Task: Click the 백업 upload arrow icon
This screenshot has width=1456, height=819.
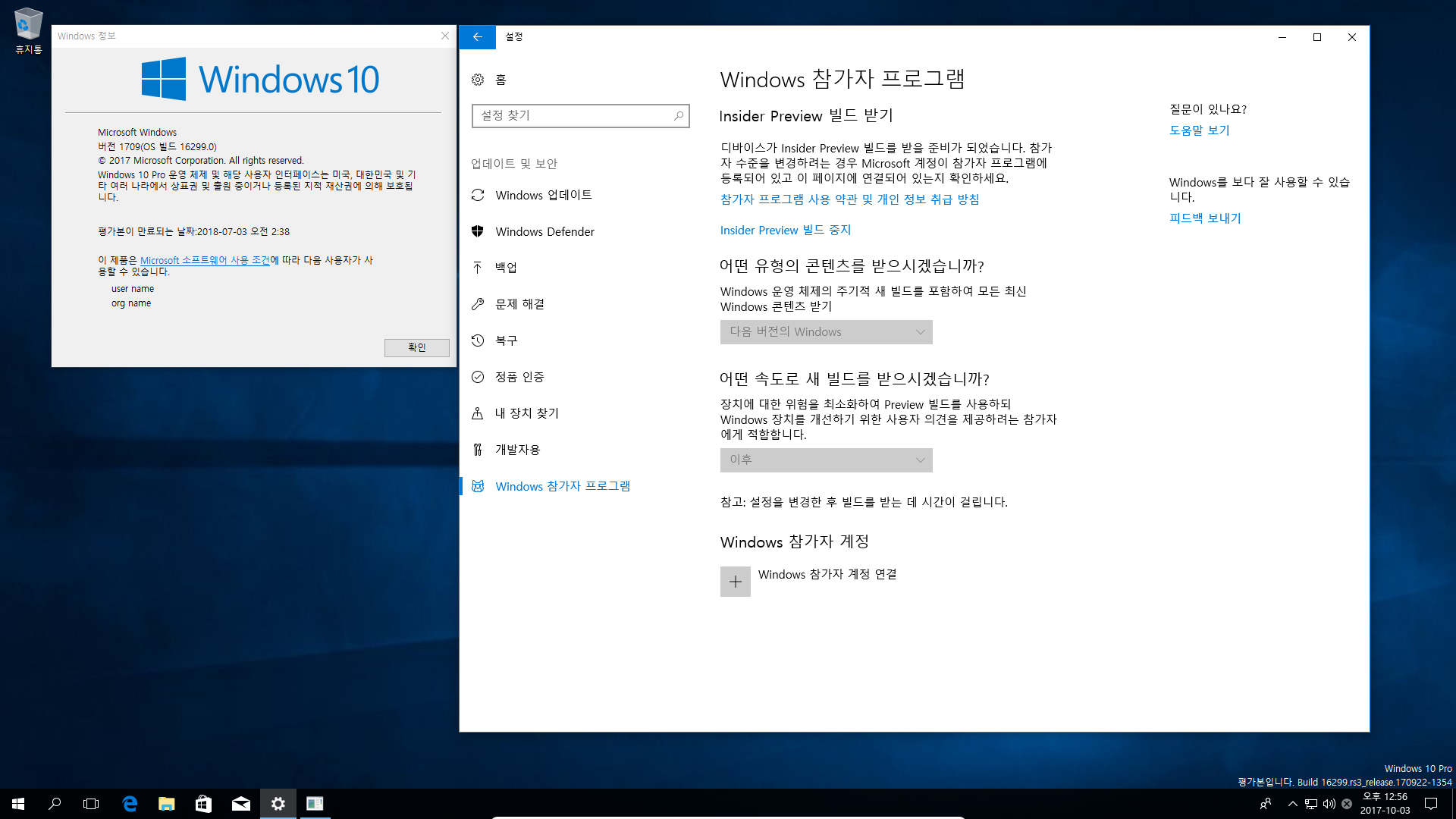Action: click(x=478, y=268)
